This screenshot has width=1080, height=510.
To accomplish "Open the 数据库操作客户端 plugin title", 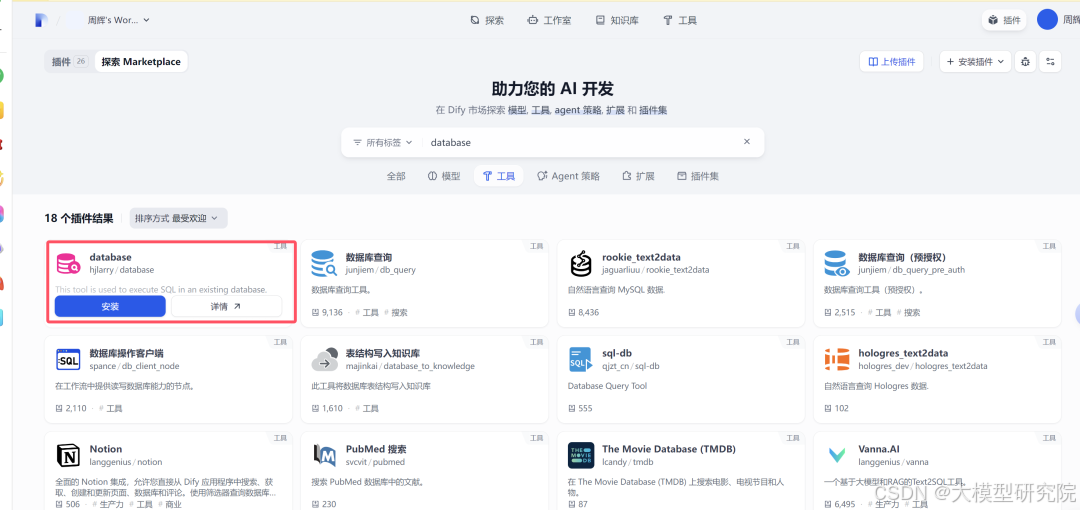I will pos(127,353).
